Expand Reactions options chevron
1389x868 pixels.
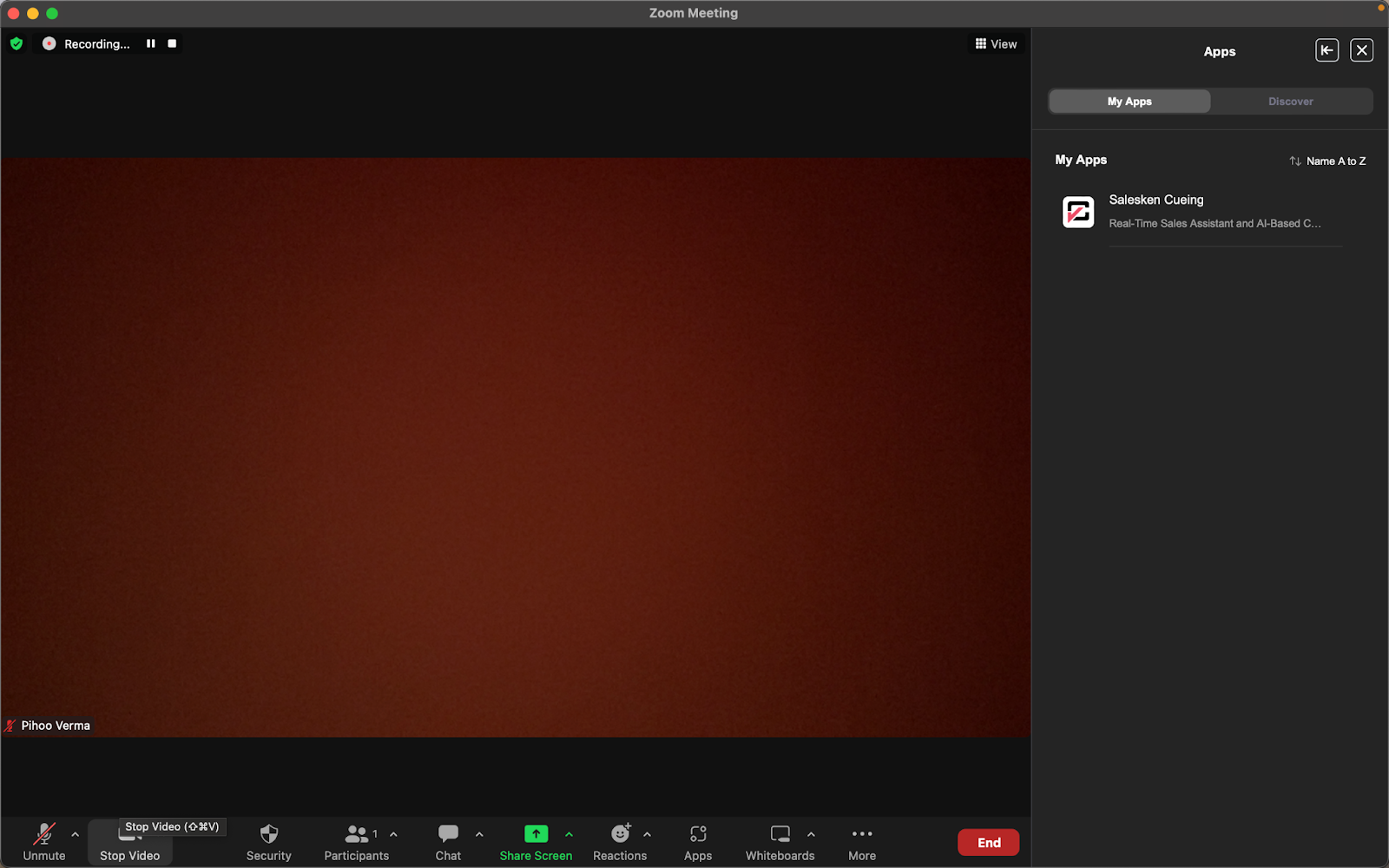coord(648,835)
